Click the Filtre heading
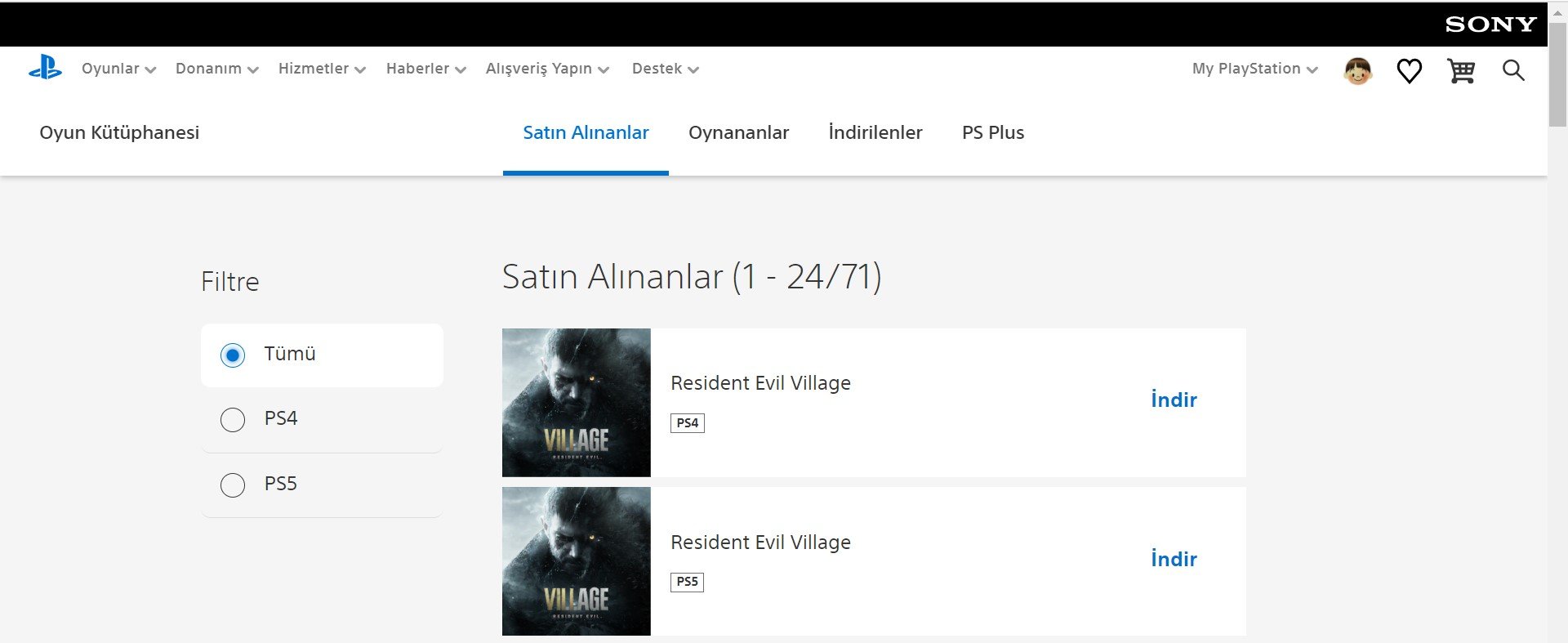 (x=230, y=282)
